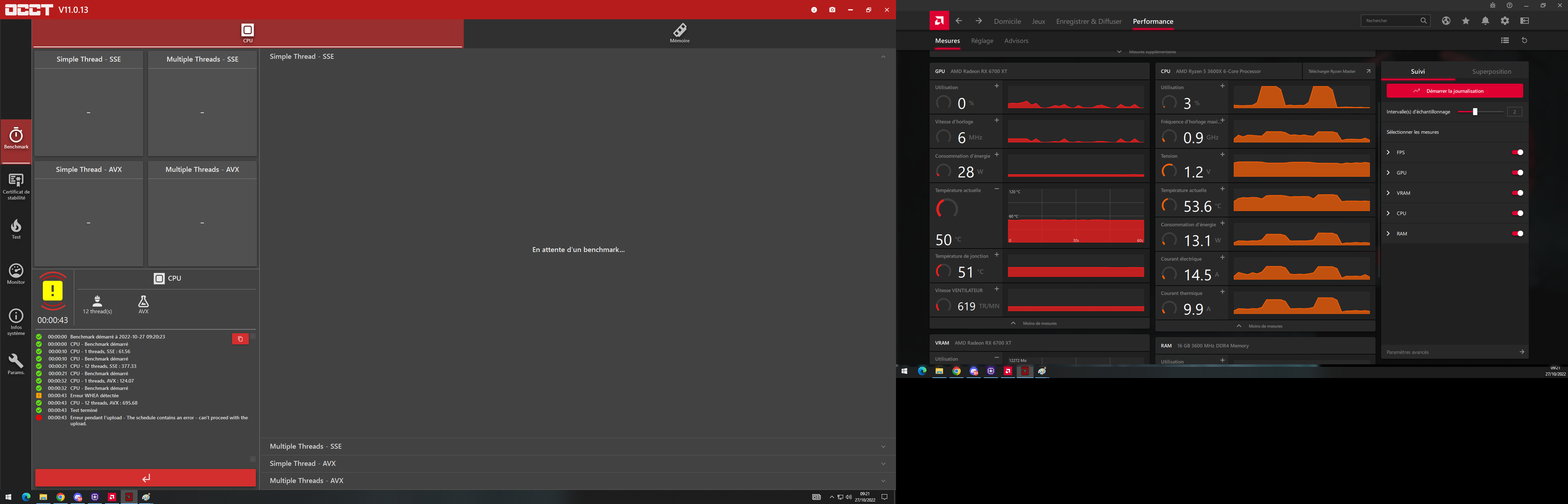
Task: Open the Superposition tab
Action: point(1491,72)
